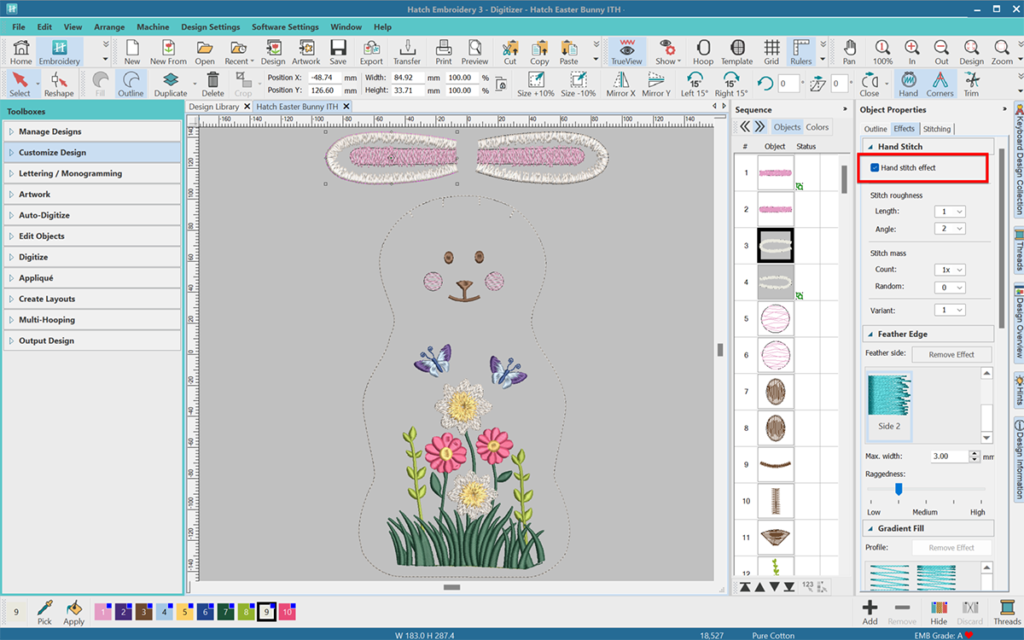Select object 7 thumbnail in Sequence
The image size is (1024, 640).
tap(775, 391)
